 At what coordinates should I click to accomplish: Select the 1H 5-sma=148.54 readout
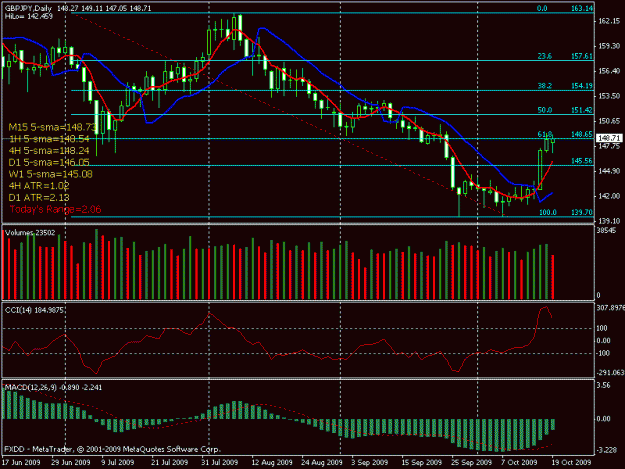pyautogui.click(x=49, y=139)
